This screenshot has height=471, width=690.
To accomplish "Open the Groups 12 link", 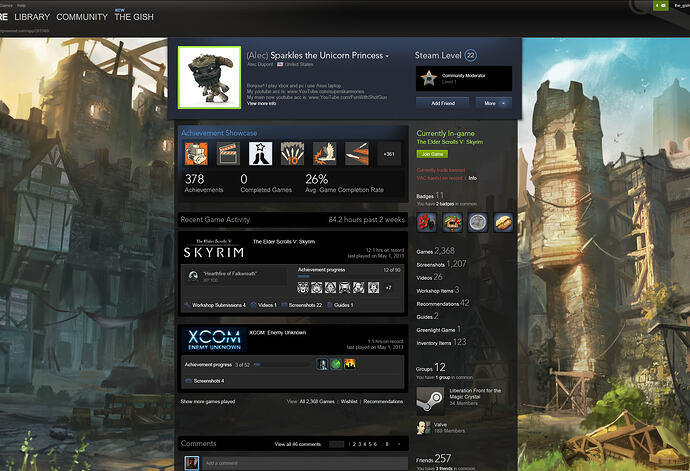I will 431,368.
